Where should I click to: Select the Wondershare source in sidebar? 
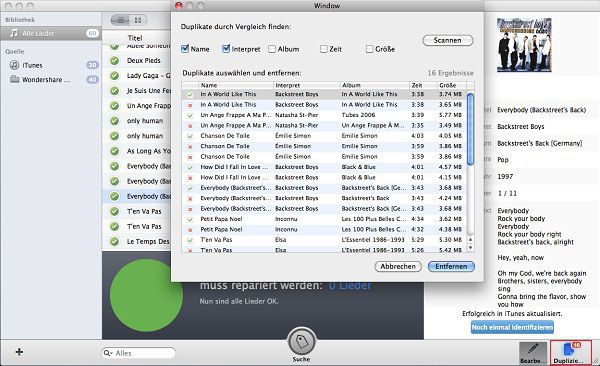pyautogui.click(x=51, y=80)
